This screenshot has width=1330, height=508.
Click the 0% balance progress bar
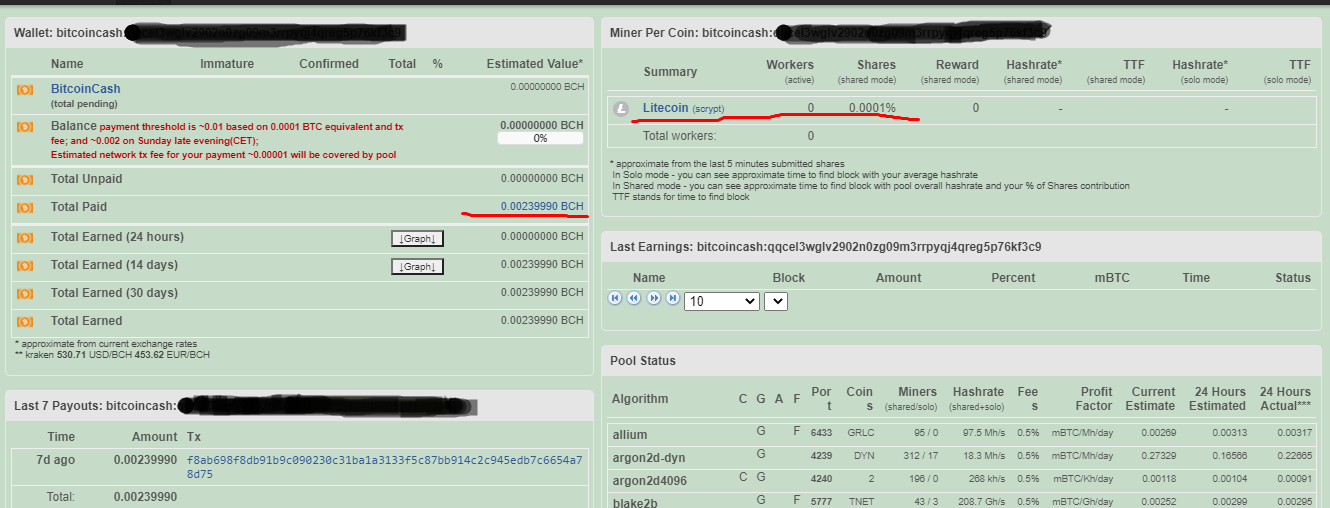(540, 138)
